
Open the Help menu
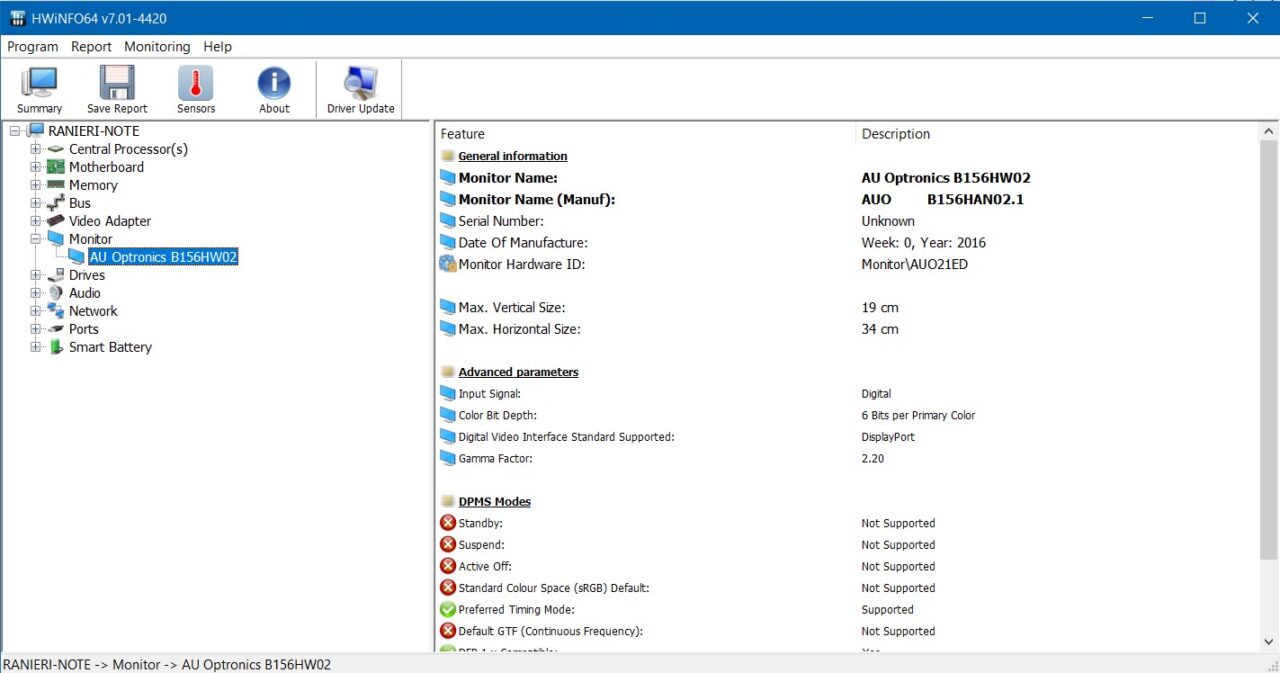pyautogui.click(x=217, y=46)
